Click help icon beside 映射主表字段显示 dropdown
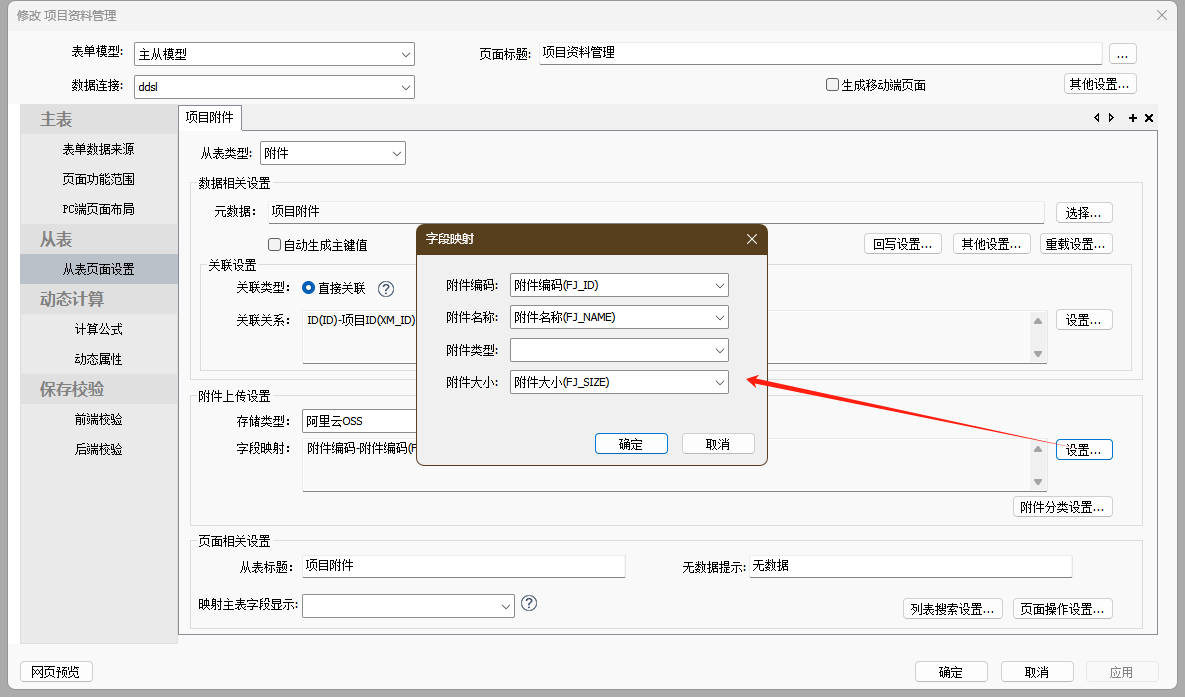Screen dimensions: 1185x697 tap(530, 603)
